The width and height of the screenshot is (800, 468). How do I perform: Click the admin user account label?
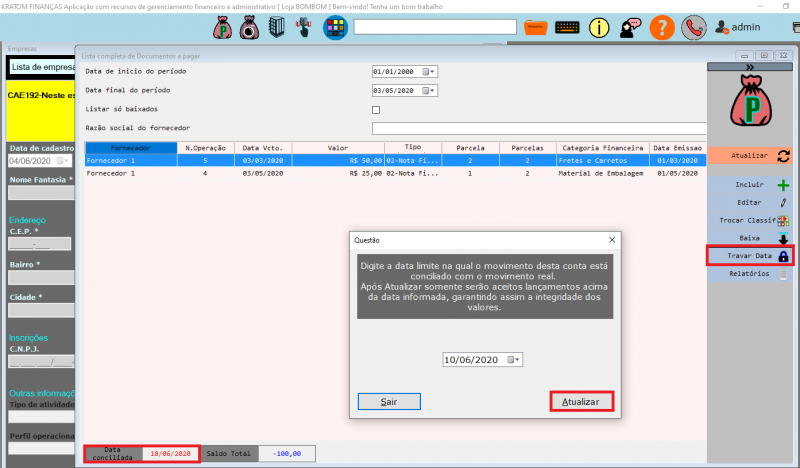click(x=746, y=28)
